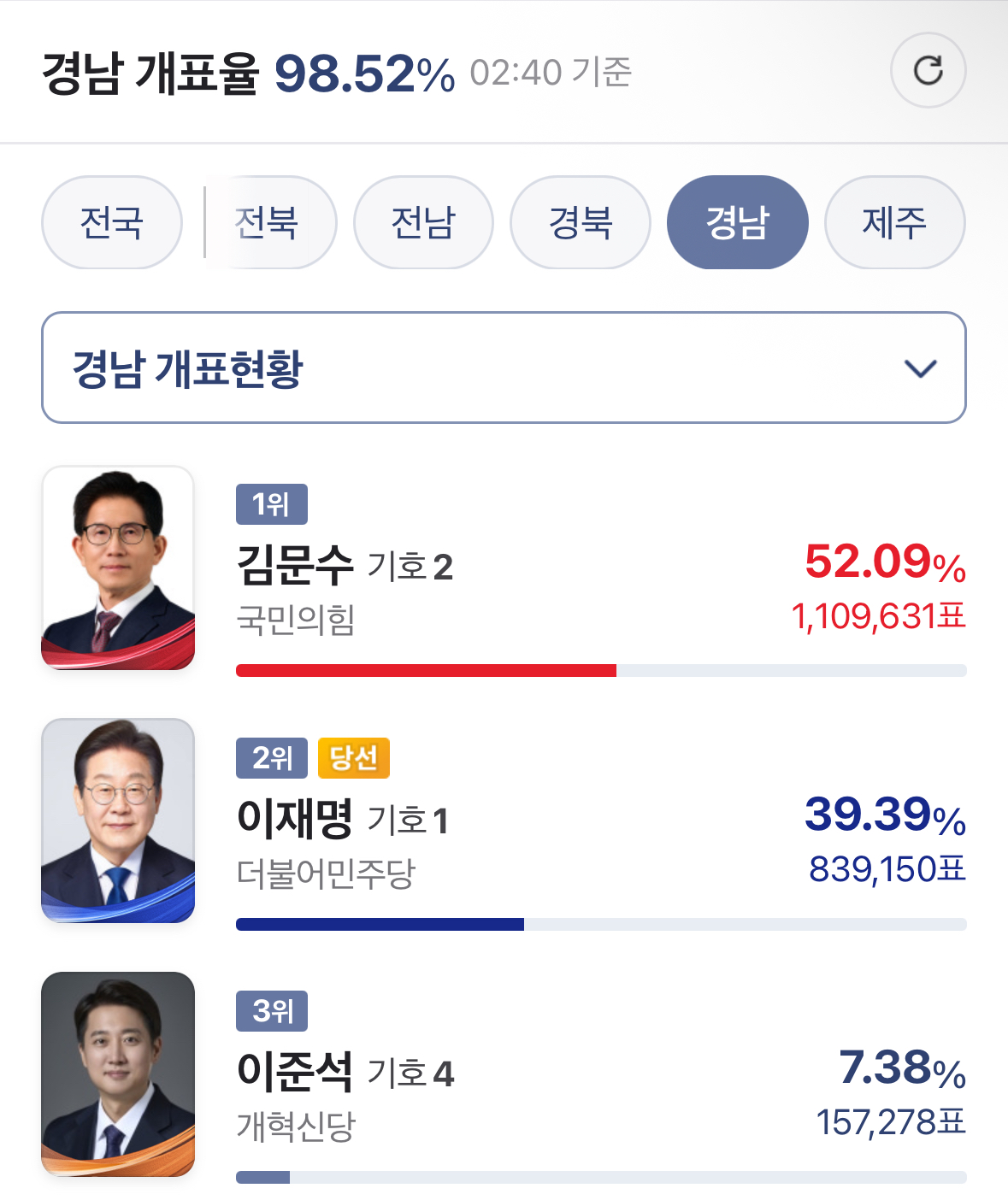Select candidate name 김문수
This screenshot has height=1200, width=1008.
295,565
